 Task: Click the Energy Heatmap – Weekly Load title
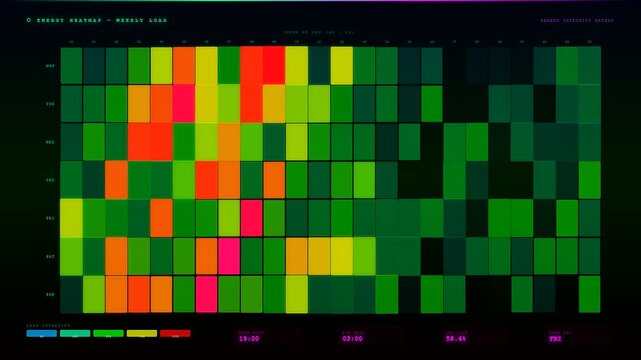click(x=102, y=20)
